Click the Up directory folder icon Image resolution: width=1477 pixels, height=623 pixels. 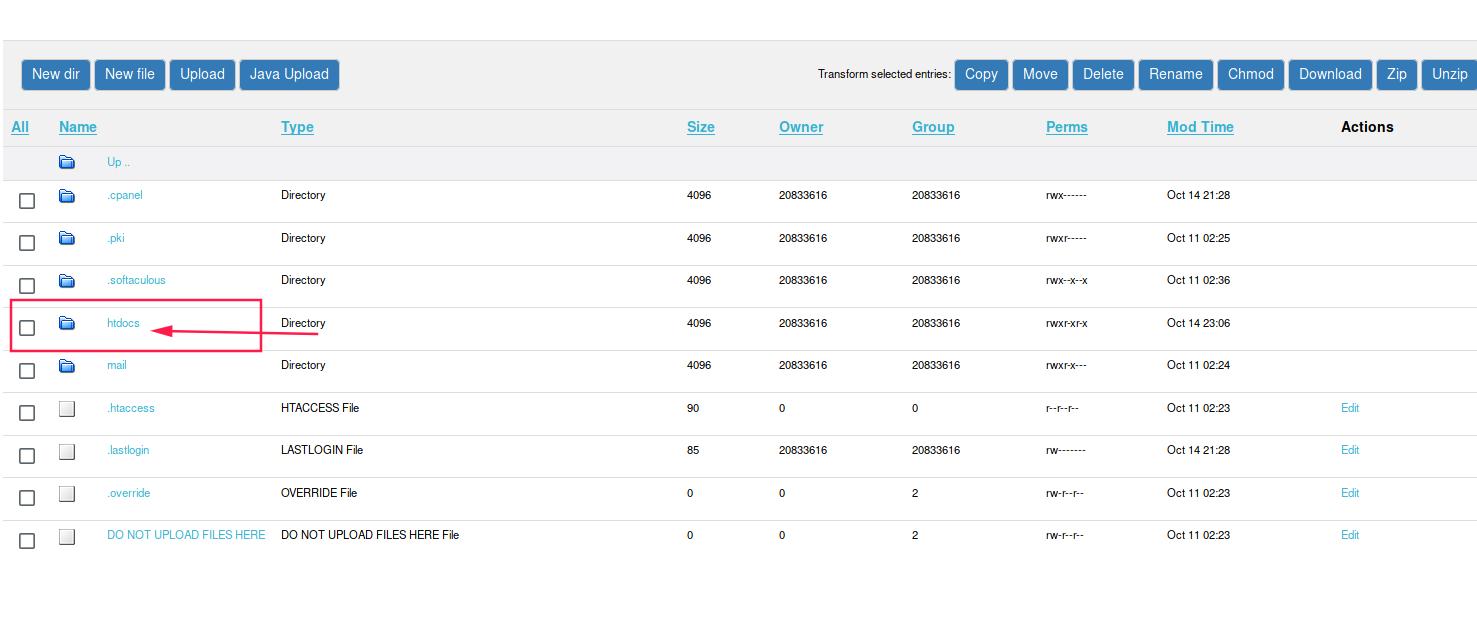point(67,162)
